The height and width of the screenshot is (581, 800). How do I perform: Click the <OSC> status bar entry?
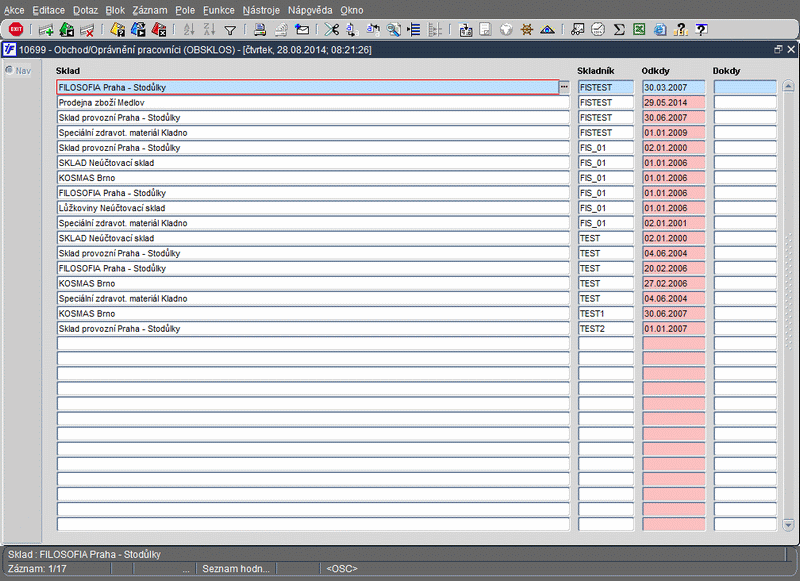pyautogui.click(x=342, y=569)
